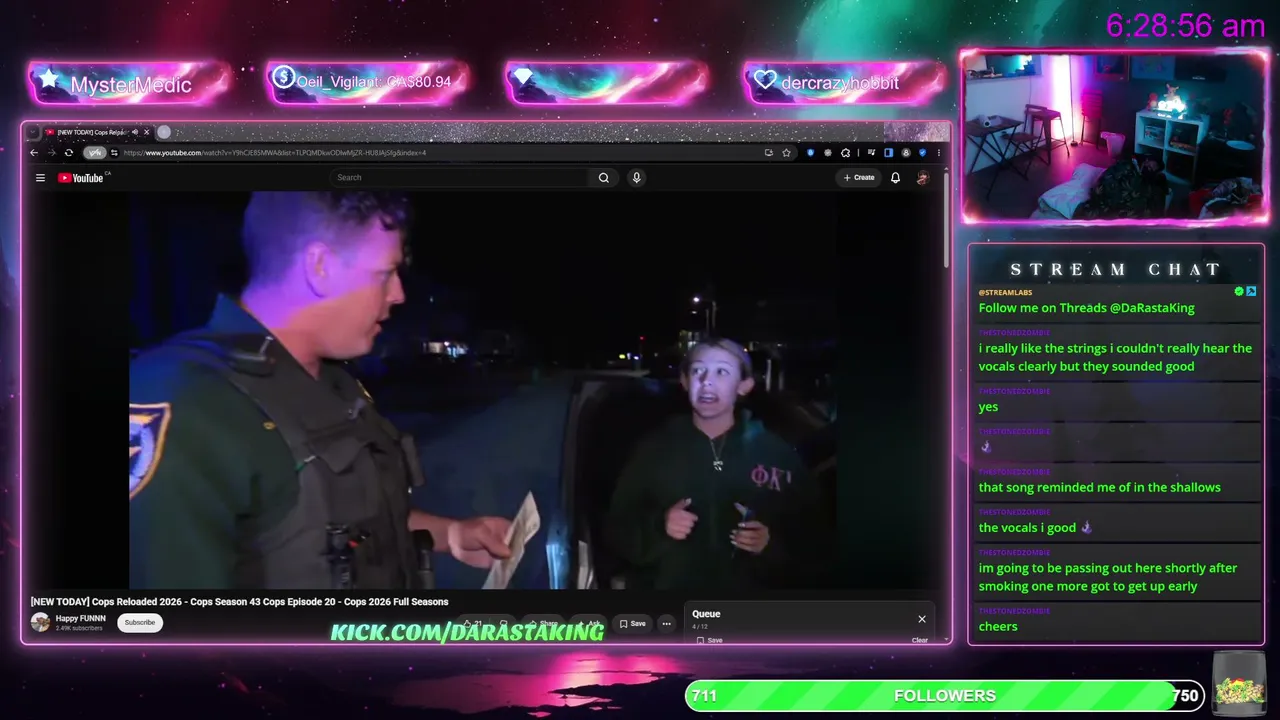Clear the Queue list

click(x=920, y=640)
